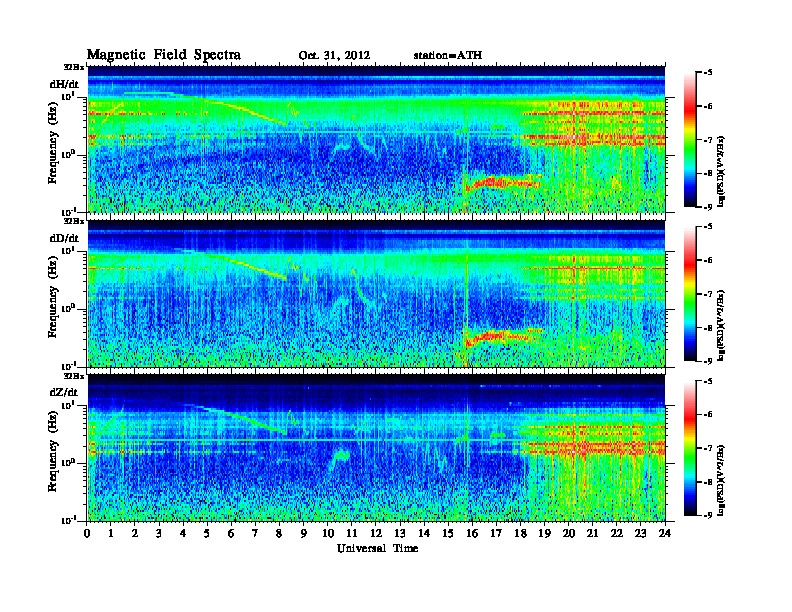Click x-axis tick label "17"
Viewport: 792px width, 612px height.
pyautogui.click(x=497, y=533)
